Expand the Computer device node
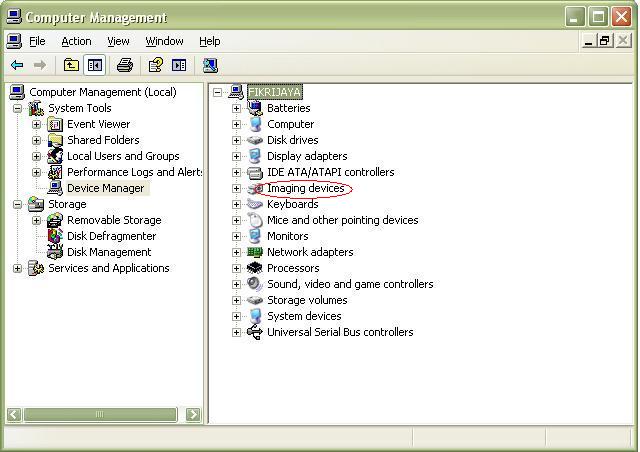Image resolution: width=640 pixels, height=452 pixels. 236,124
